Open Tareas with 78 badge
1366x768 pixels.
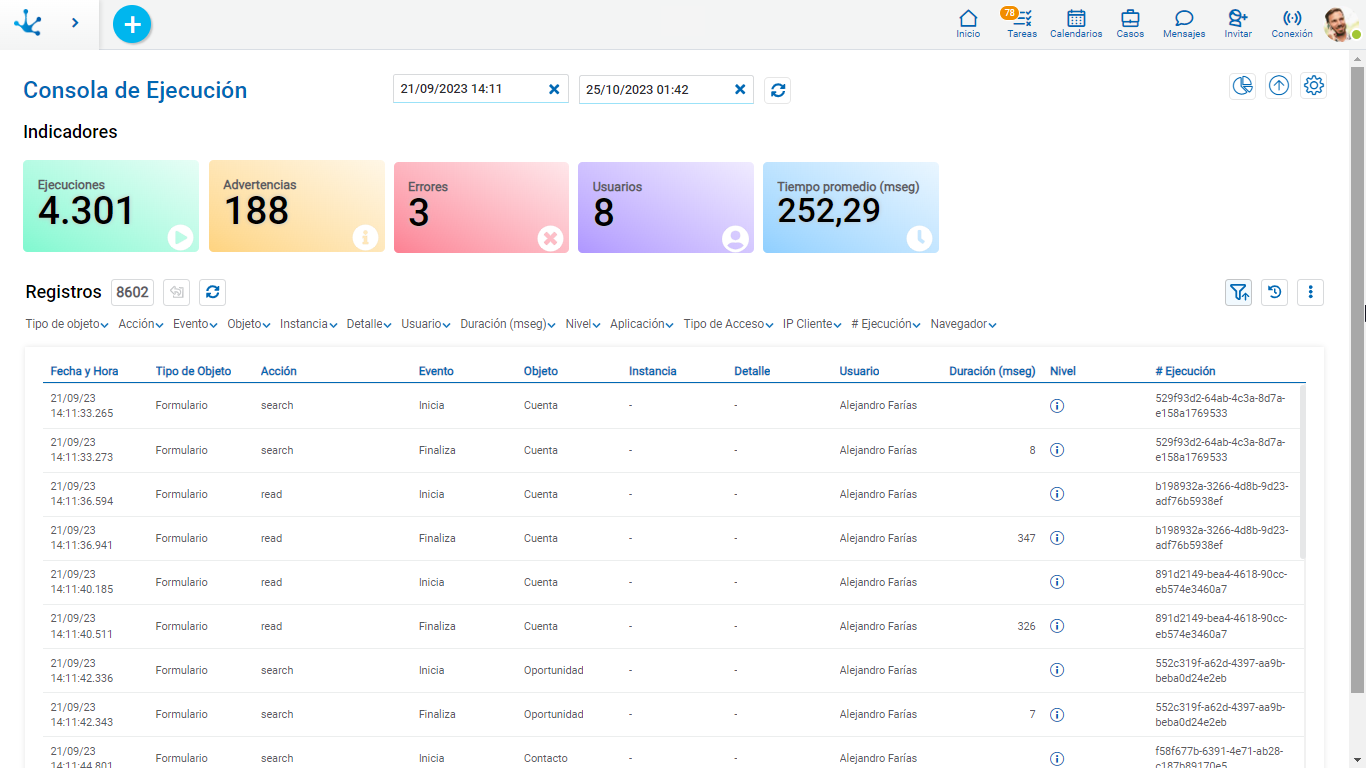coord(1022,24)
